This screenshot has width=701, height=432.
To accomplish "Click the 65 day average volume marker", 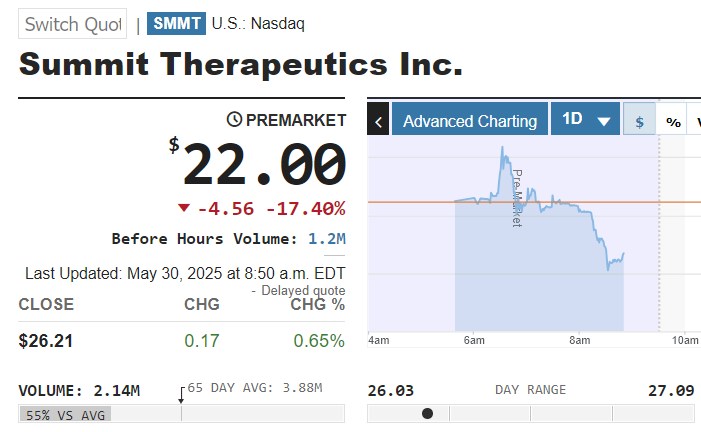I will tap(181, 396).
